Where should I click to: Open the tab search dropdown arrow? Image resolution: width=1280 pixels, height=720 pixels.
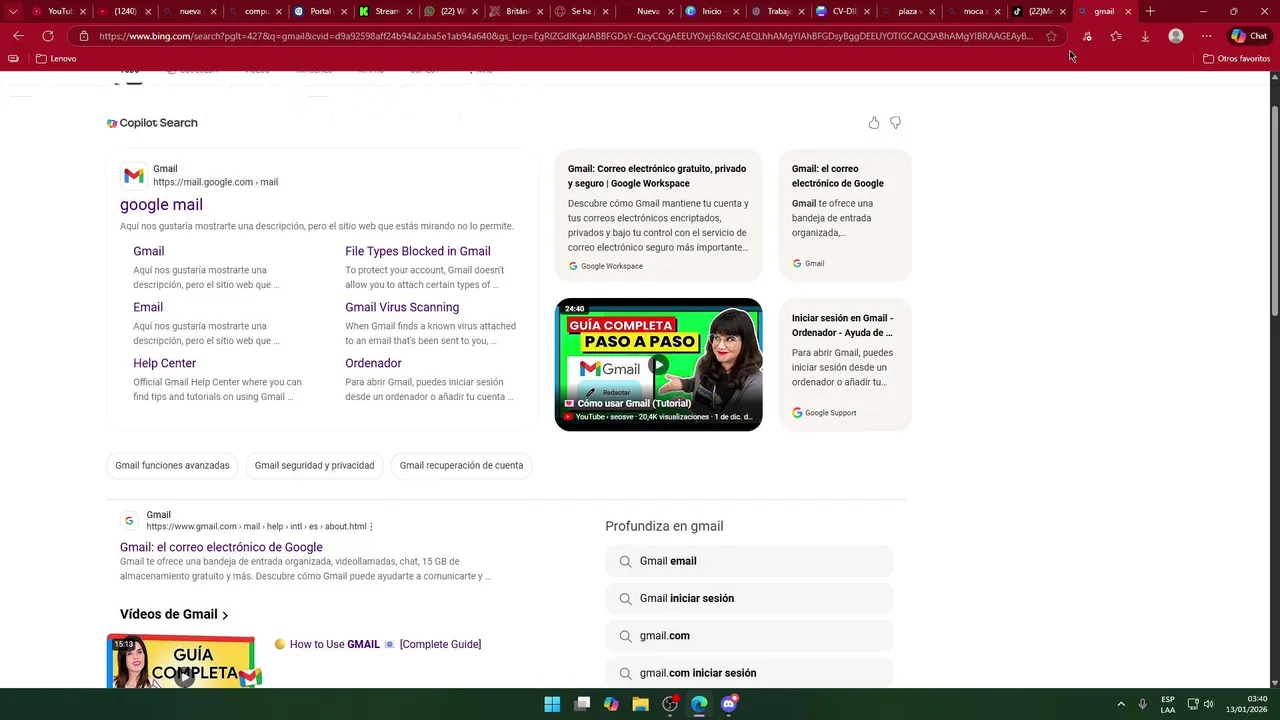[x=13, y=11]
